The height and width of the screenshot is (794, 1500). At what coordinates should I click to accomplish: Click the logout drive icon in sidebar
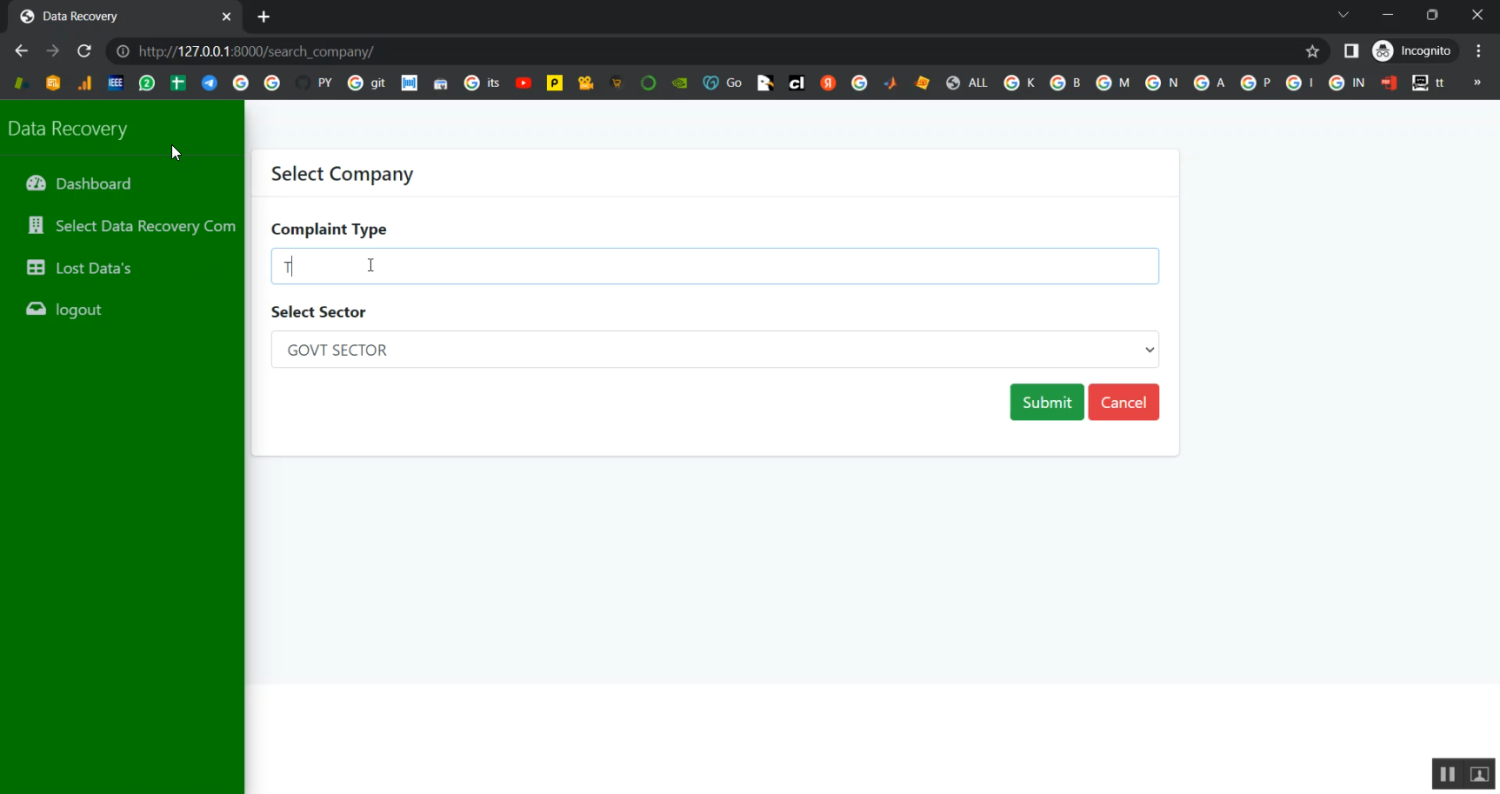[x=36, y=309]
